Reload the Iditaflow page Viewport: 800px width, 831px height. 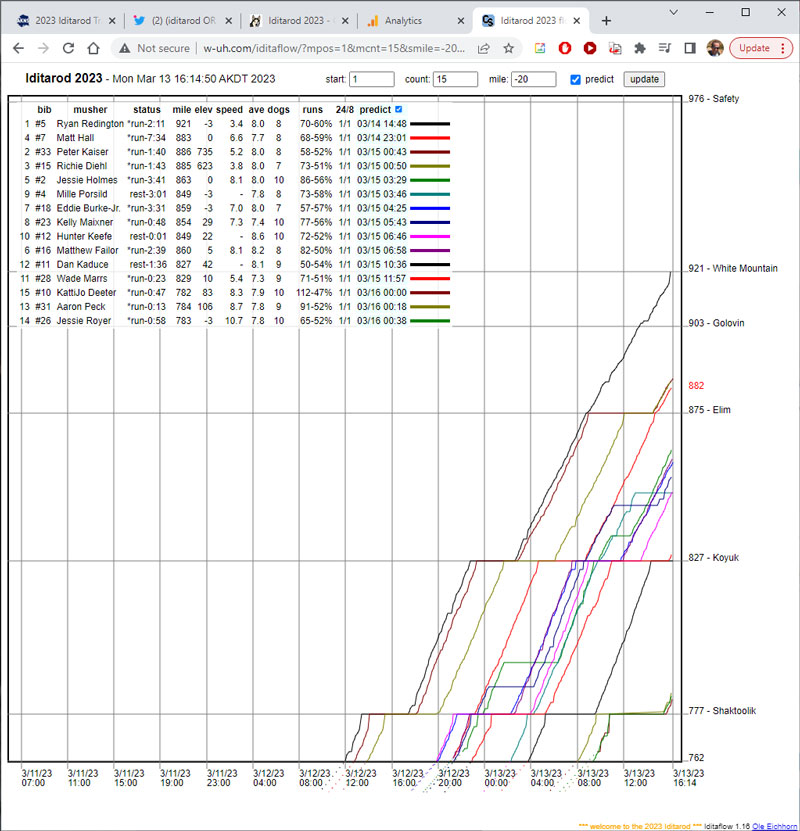[68, 48]
